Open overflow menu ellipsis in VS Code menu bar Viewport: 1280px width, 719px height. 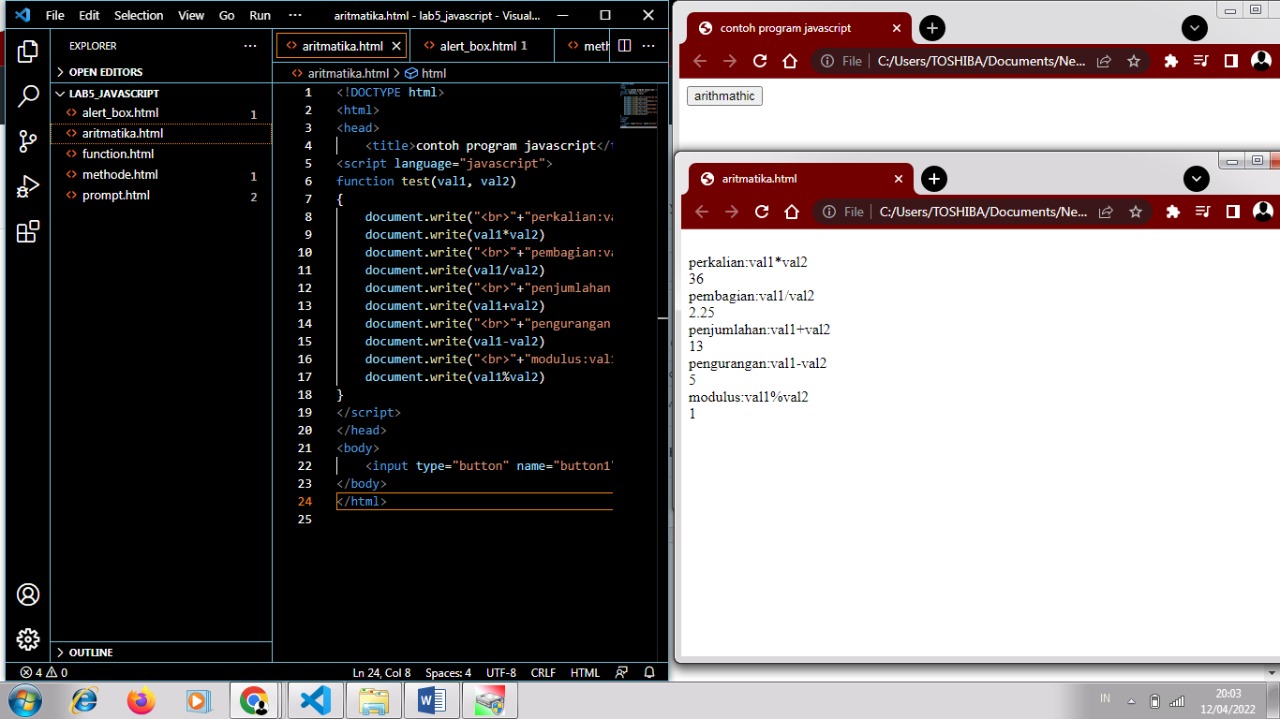pyautogui.click(x=294, y=15)
